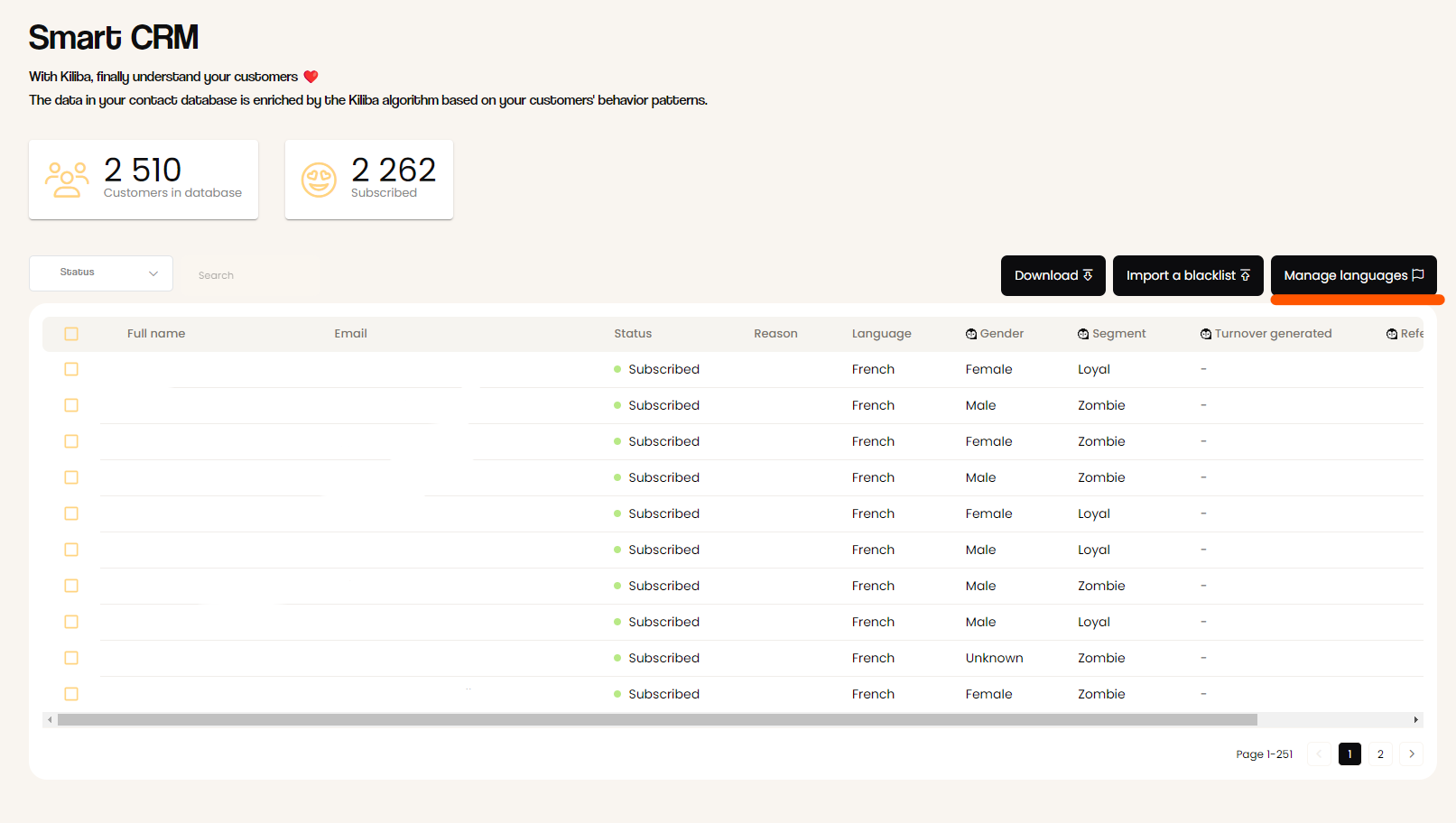The width and height of the screenshot is (1456, 823).
Task: Click the 2 262 Subscribed card
Action: pos(369,180)
